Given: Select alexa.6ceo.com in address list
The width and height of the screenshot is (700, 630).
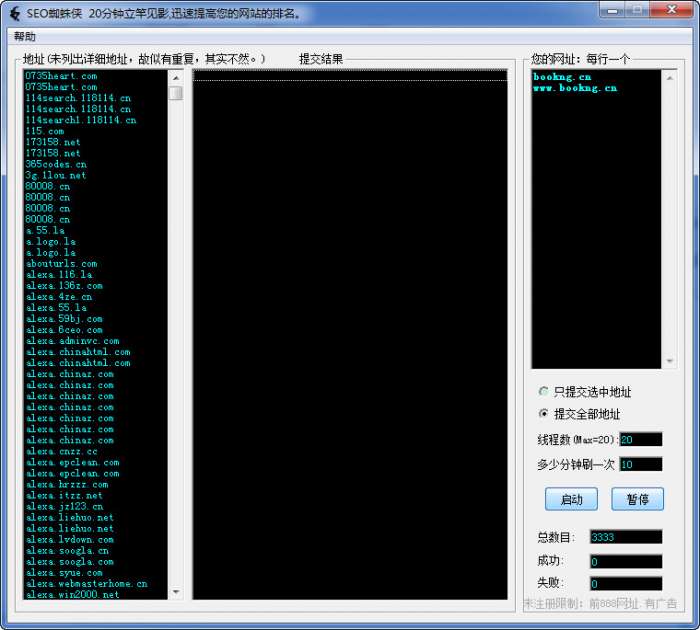Looking at the screenshot, I should coord(64,330).
